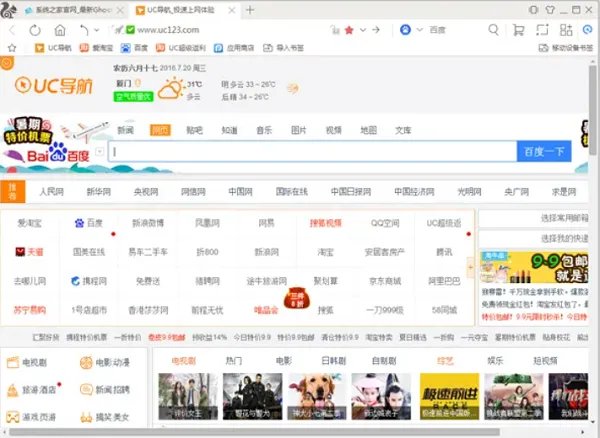Open the 天猫 link in site grid

pyautogui.click(x=29, y=252)
